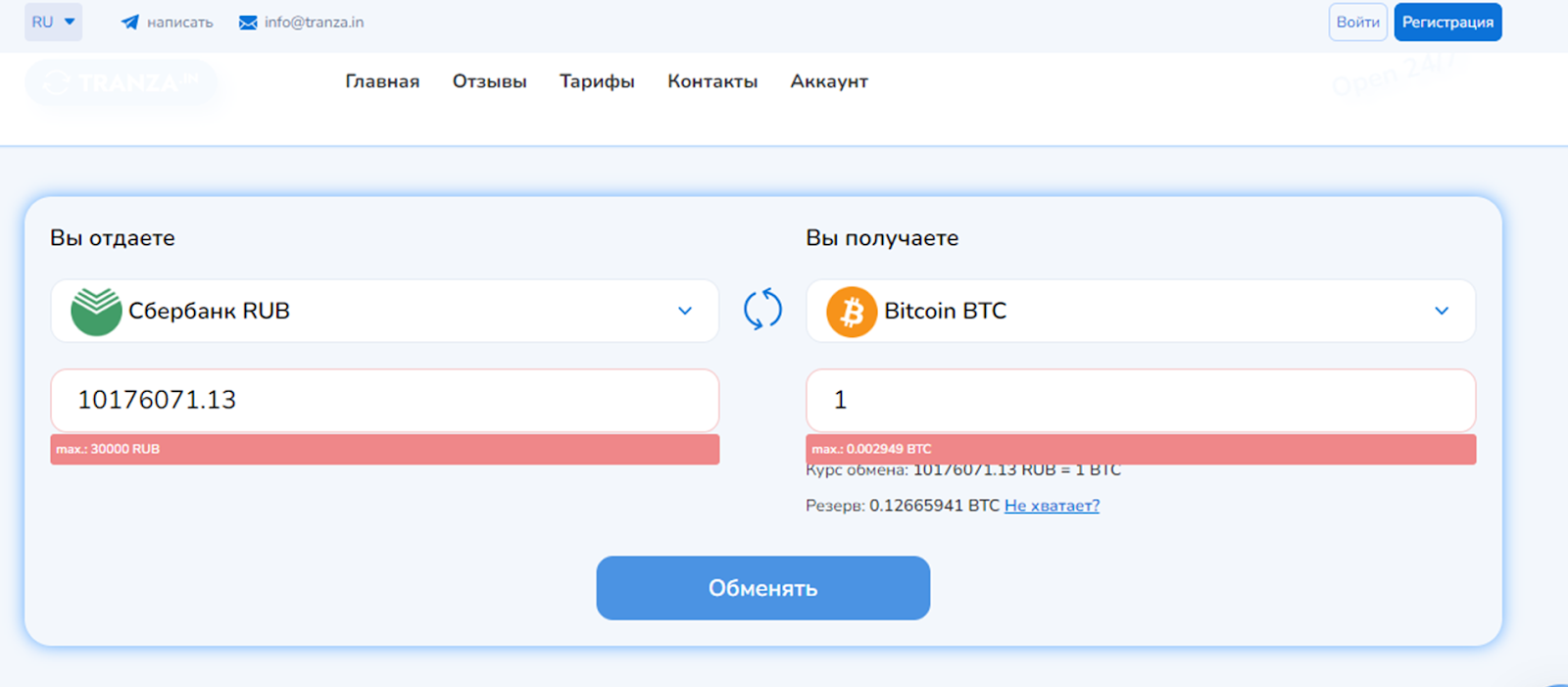Click the Tranza site logo
The image size is (1568, 687).
120,83
